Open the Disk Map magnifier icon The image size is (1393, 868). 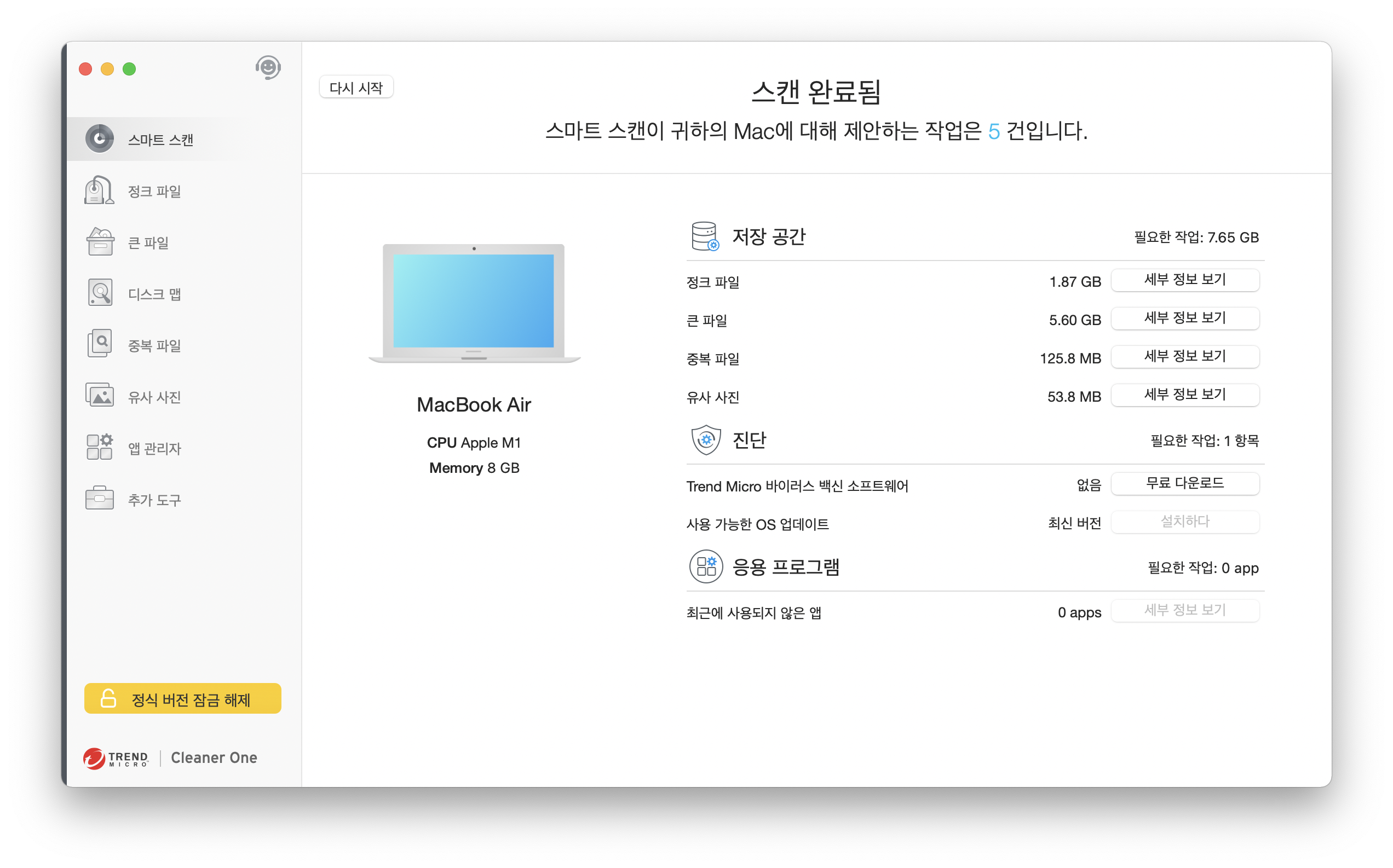point(100,293)
